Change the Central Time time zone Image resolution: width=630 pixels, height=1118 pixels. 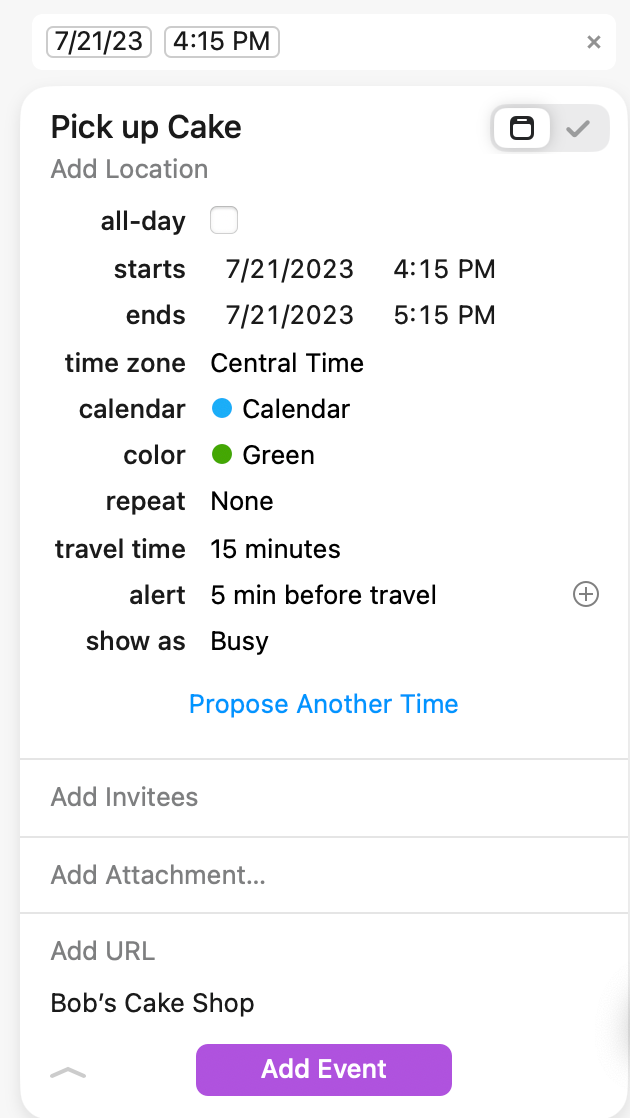click(287, 363)
